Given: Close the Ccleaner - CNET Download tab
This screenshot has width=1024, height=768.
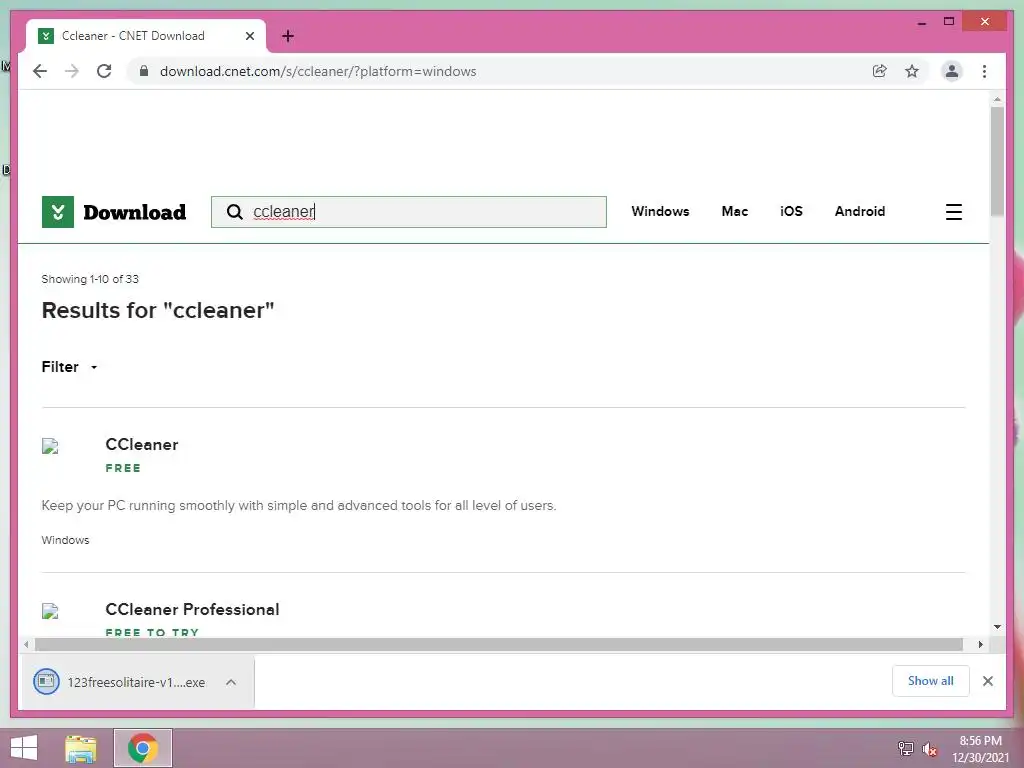Looking at the screenshot, I should click(x=249, y=36).
